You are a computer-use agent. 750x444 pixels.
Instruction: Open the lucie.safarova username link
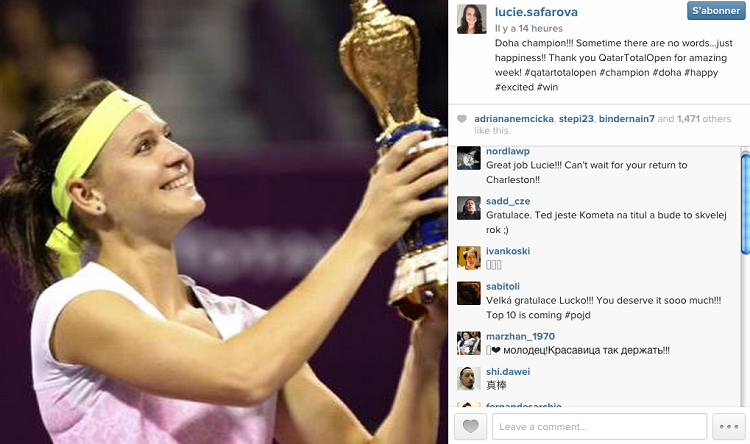pos(536,12)
